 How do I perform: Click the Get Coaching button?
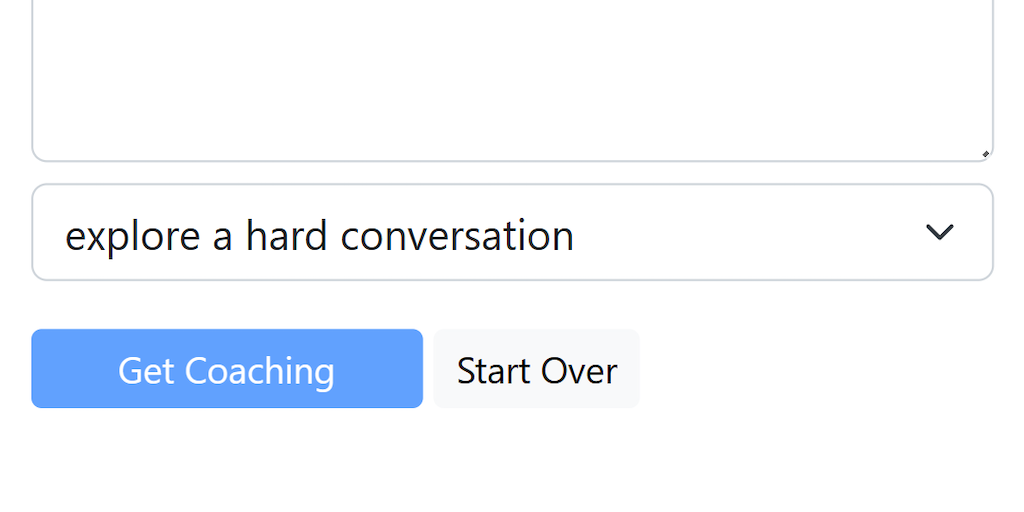tap(227, 369)
